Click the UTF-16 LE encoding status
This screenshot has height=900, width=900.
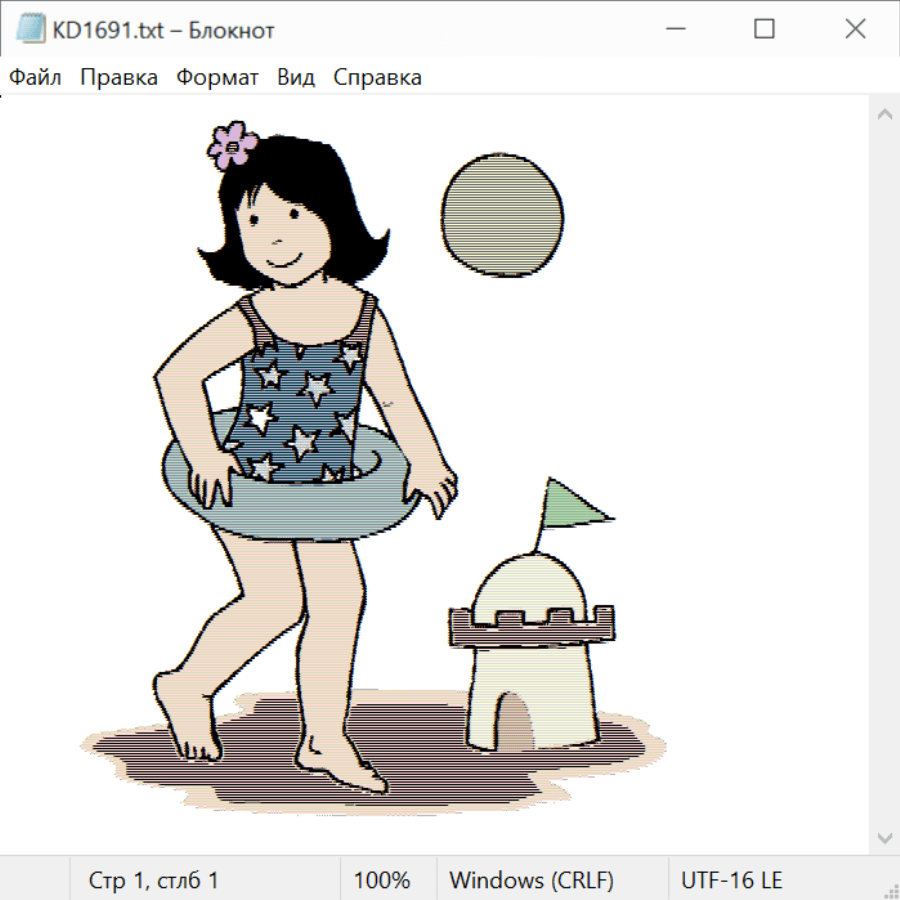coord(731,880)
